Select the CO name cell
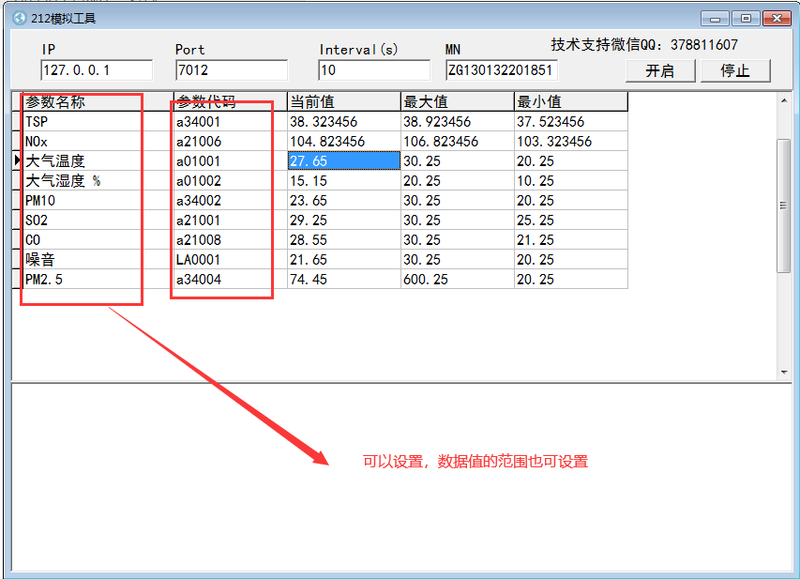800x579 pixels. [x=98, y=240]
